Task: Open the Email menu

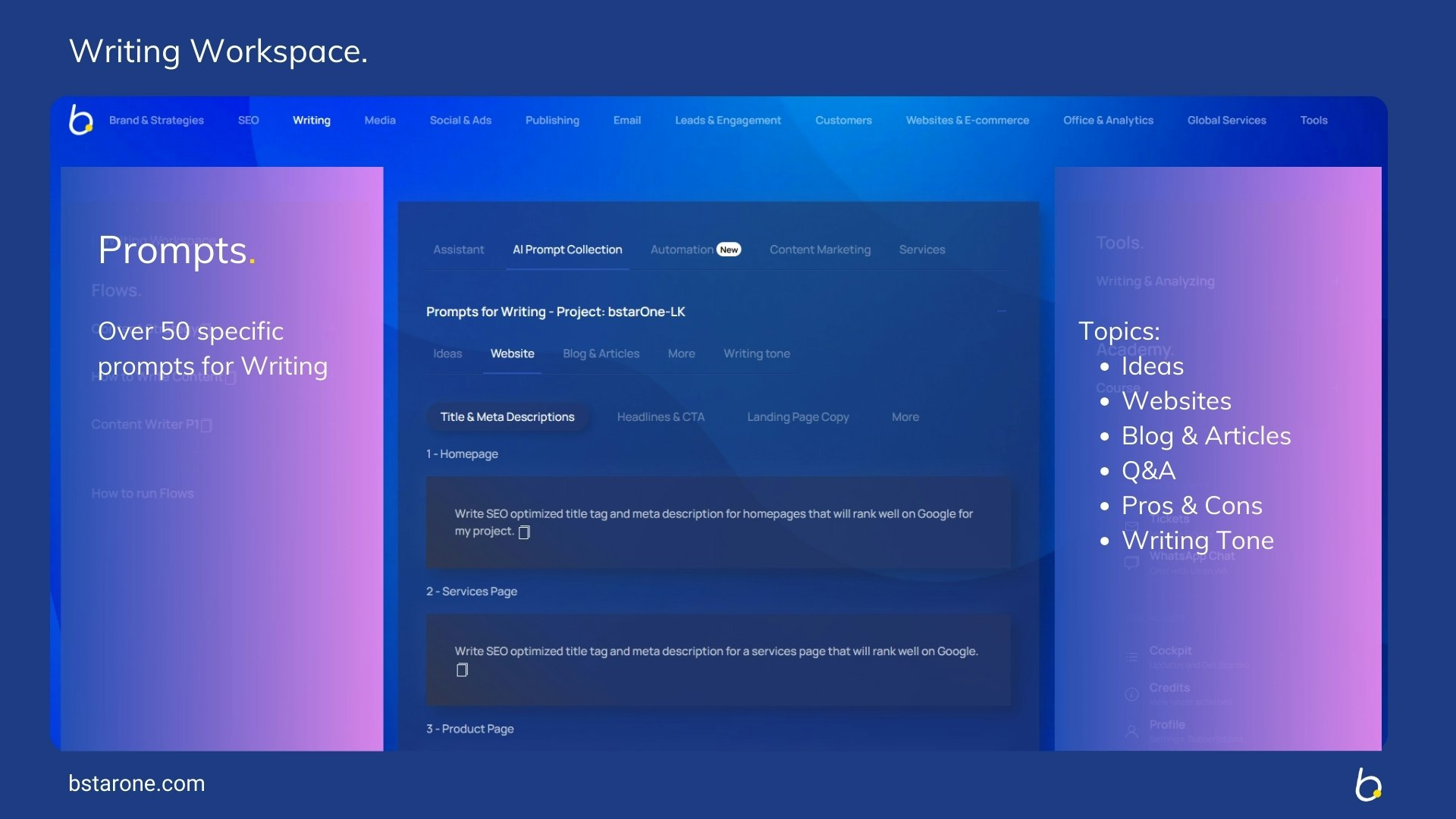Action: point(627,120)
